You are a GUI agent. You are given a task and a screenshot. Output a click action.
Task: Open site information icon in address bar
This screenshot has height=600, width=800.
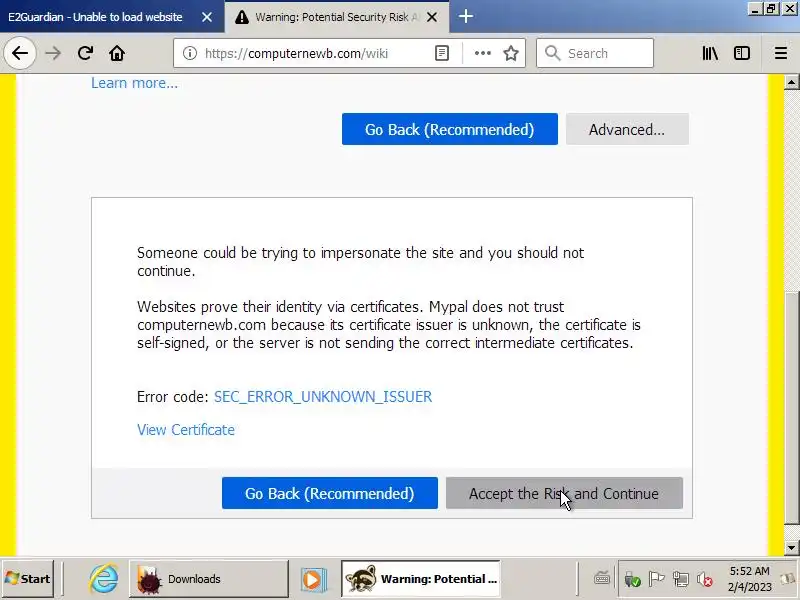coord(190,53)
